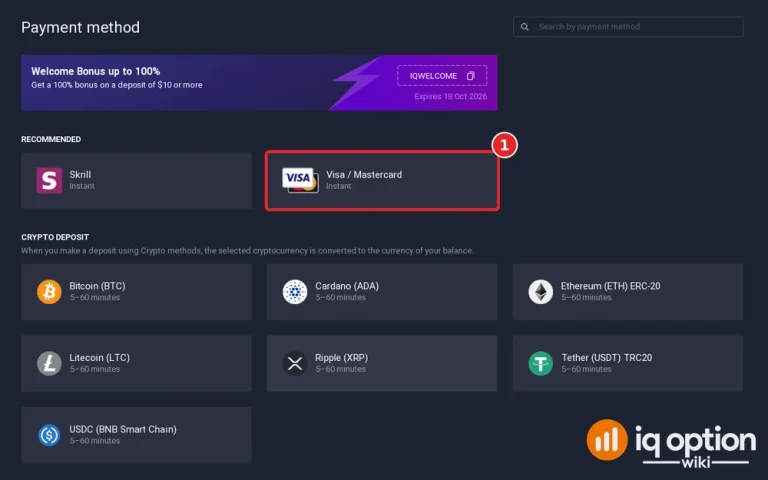Select the Litecoin (LTC) label
768x480 pixels.
(x=99, y=358)
